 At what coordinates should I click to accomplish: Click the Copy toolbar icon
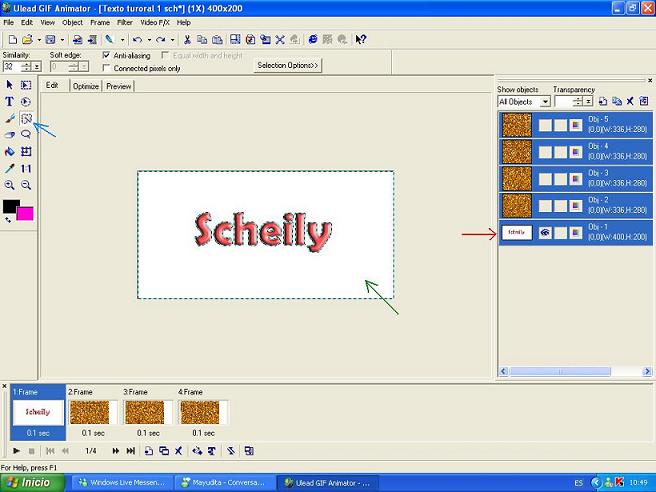click(202, 39)
